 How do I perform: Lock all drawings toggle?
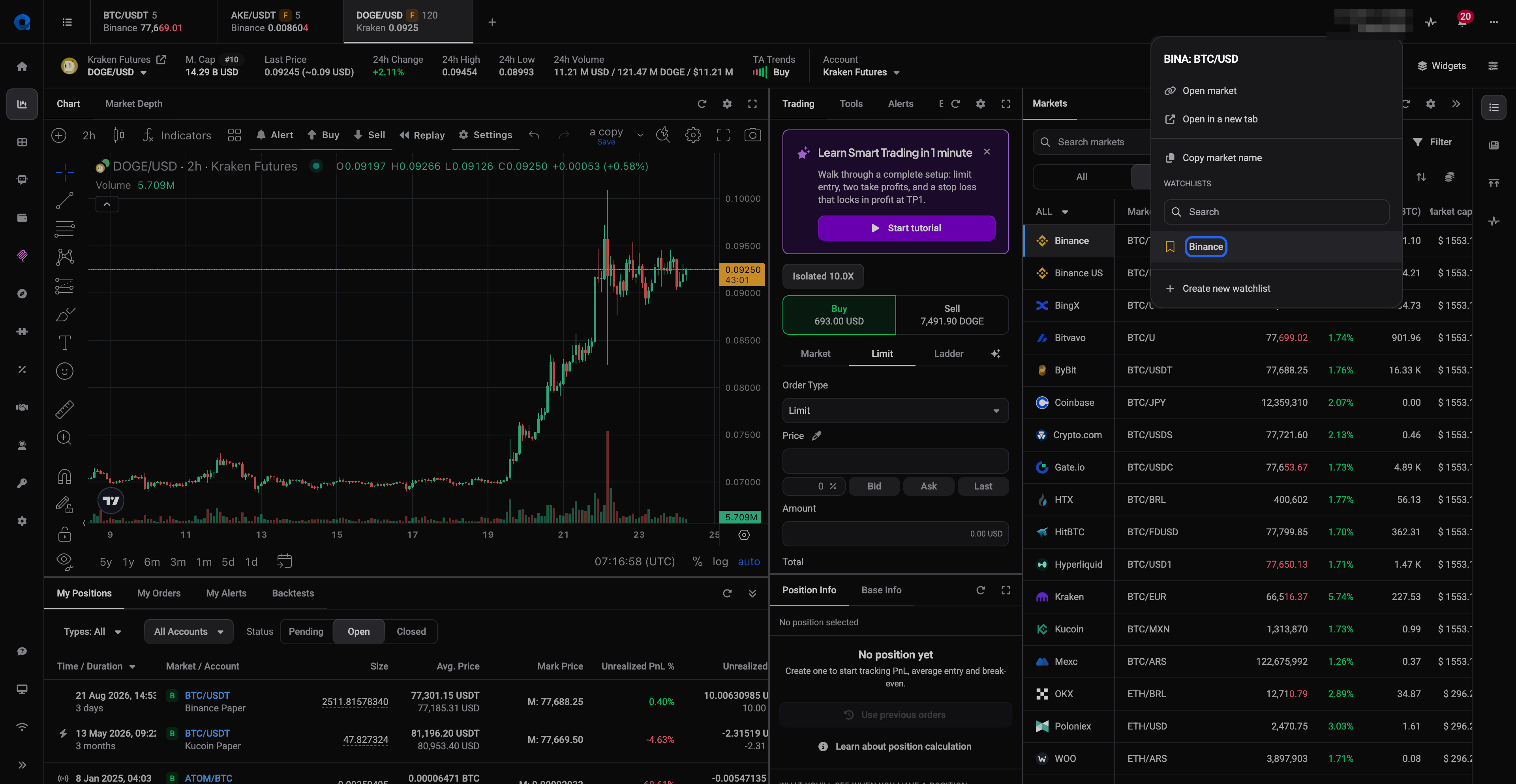point(65,534)
